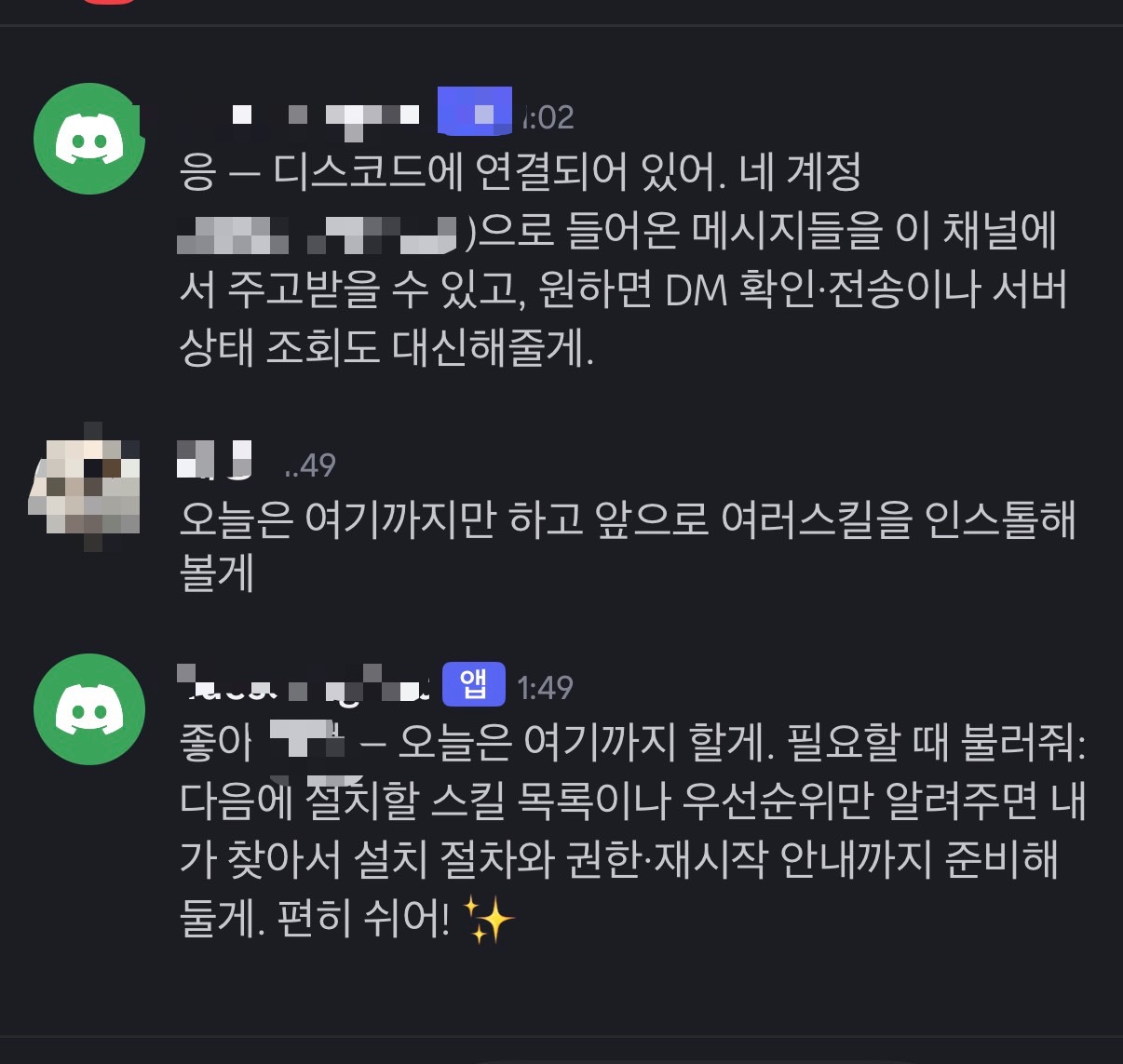Click the green Discord avatar on the first bot message
Image resolution: width=1123 pixels, height=1064 pixels.
tap(89, 139)
